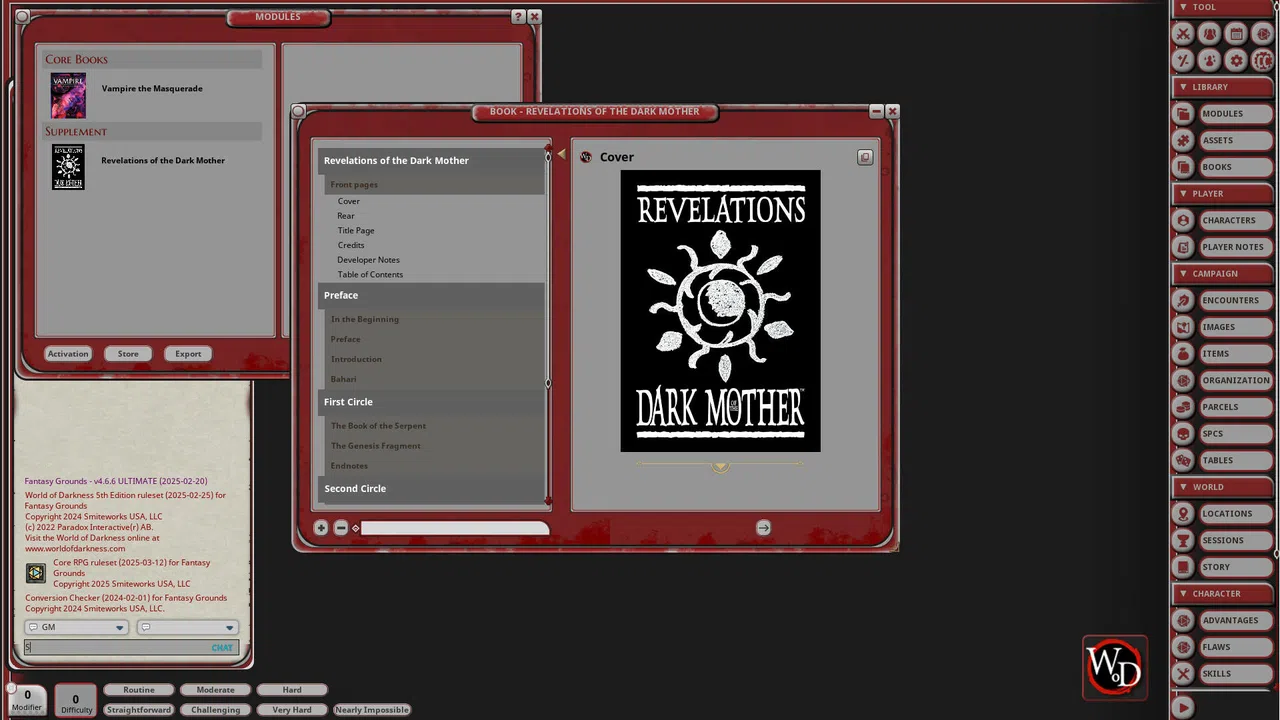Open the effects person-sparkle tool icon
Viewport: 1280px width, 720px height.
click(x=1209, y=61)
